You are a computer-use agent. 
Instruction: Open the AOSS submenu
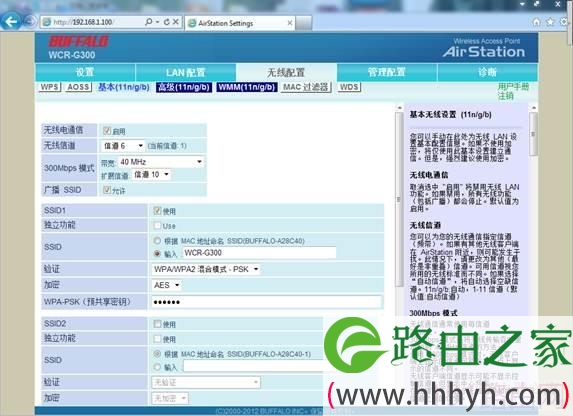pos(78,87)
